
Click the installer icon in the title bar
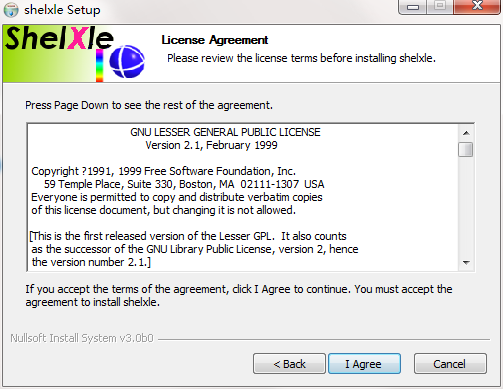[x=11, y=10]
